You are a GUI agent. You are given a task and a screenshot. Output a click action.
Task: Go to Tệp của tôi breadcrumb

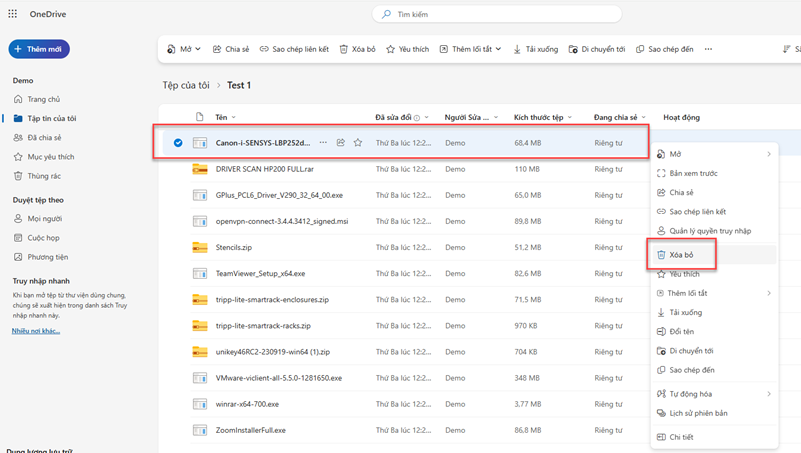tap(186, 86)
